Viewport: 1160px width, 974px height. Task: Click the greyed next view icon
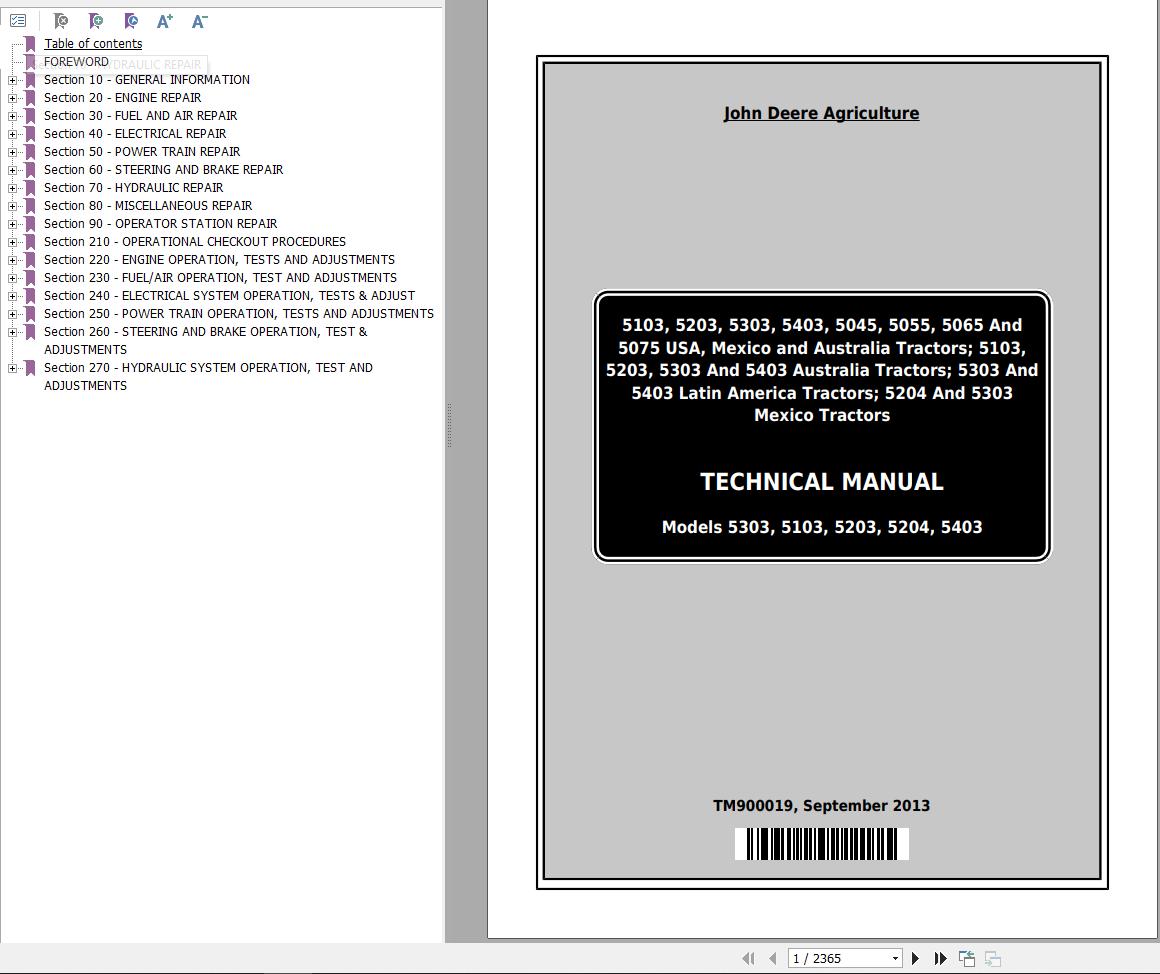click(x=993, y=958)
